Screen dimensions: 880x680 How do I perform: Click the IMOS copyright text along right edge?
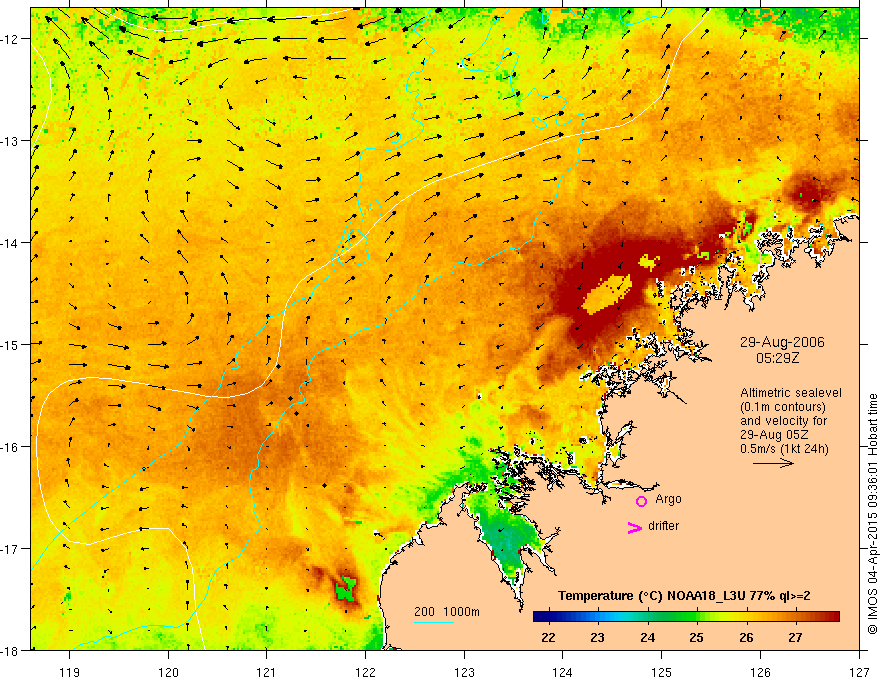point(873,513)
